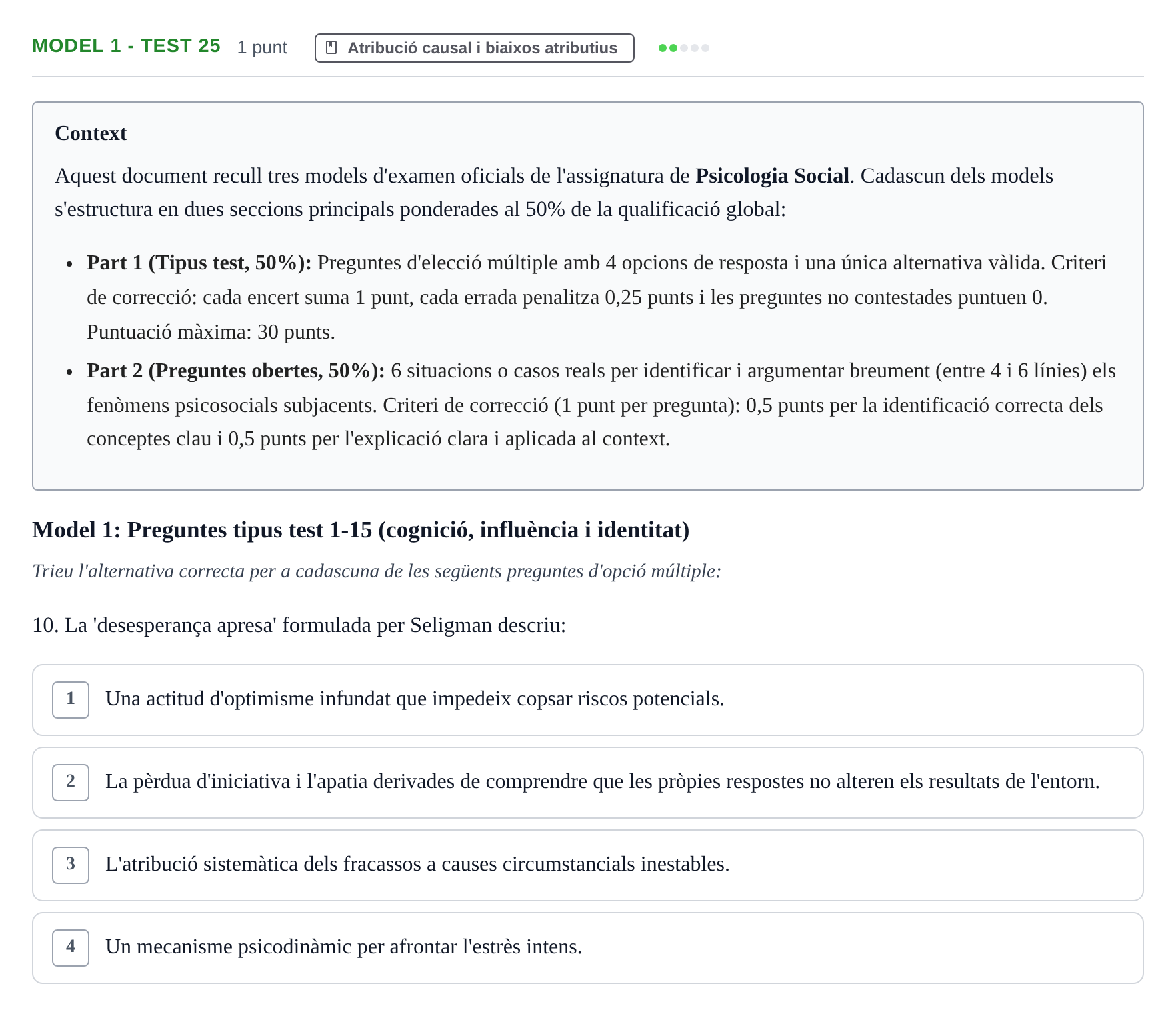Click the bookmark icon in topic tag

coord(331,48)
